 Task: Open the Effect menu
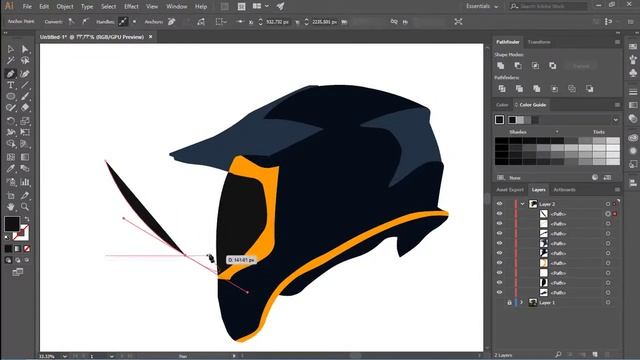131,7
